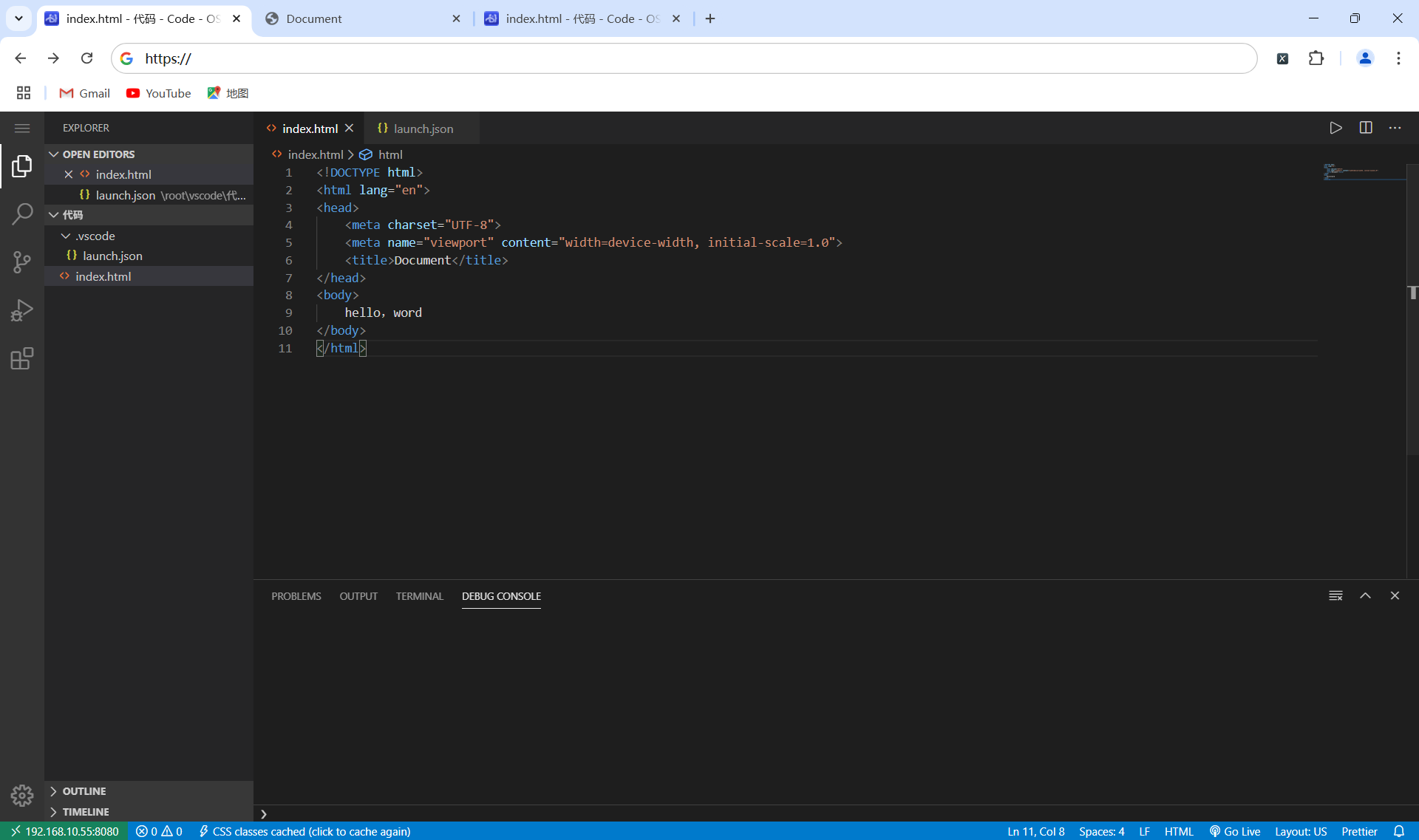Run index.html using the play button
1419x840 pixels.
(x=1336, y=127)
